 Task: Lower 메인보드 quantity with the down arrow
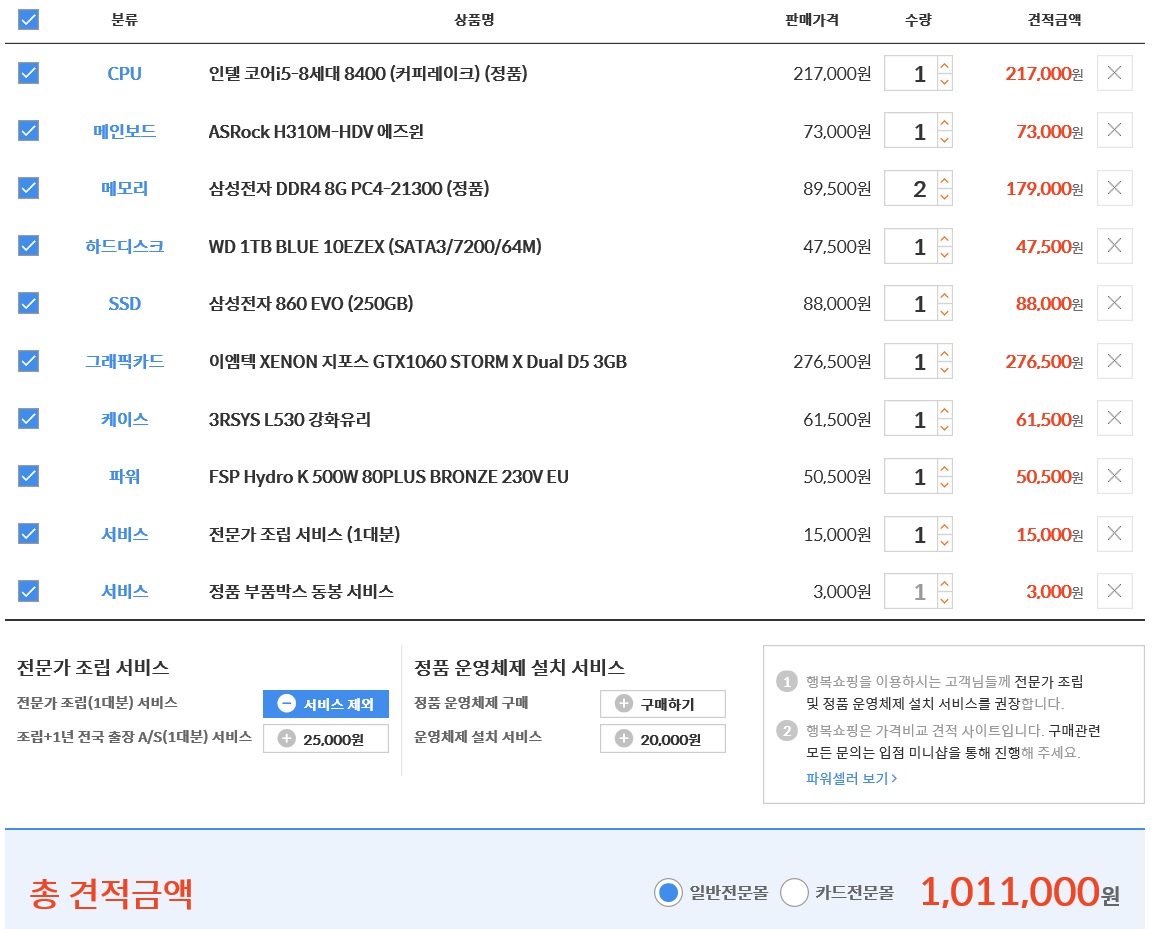coord(945,140)
